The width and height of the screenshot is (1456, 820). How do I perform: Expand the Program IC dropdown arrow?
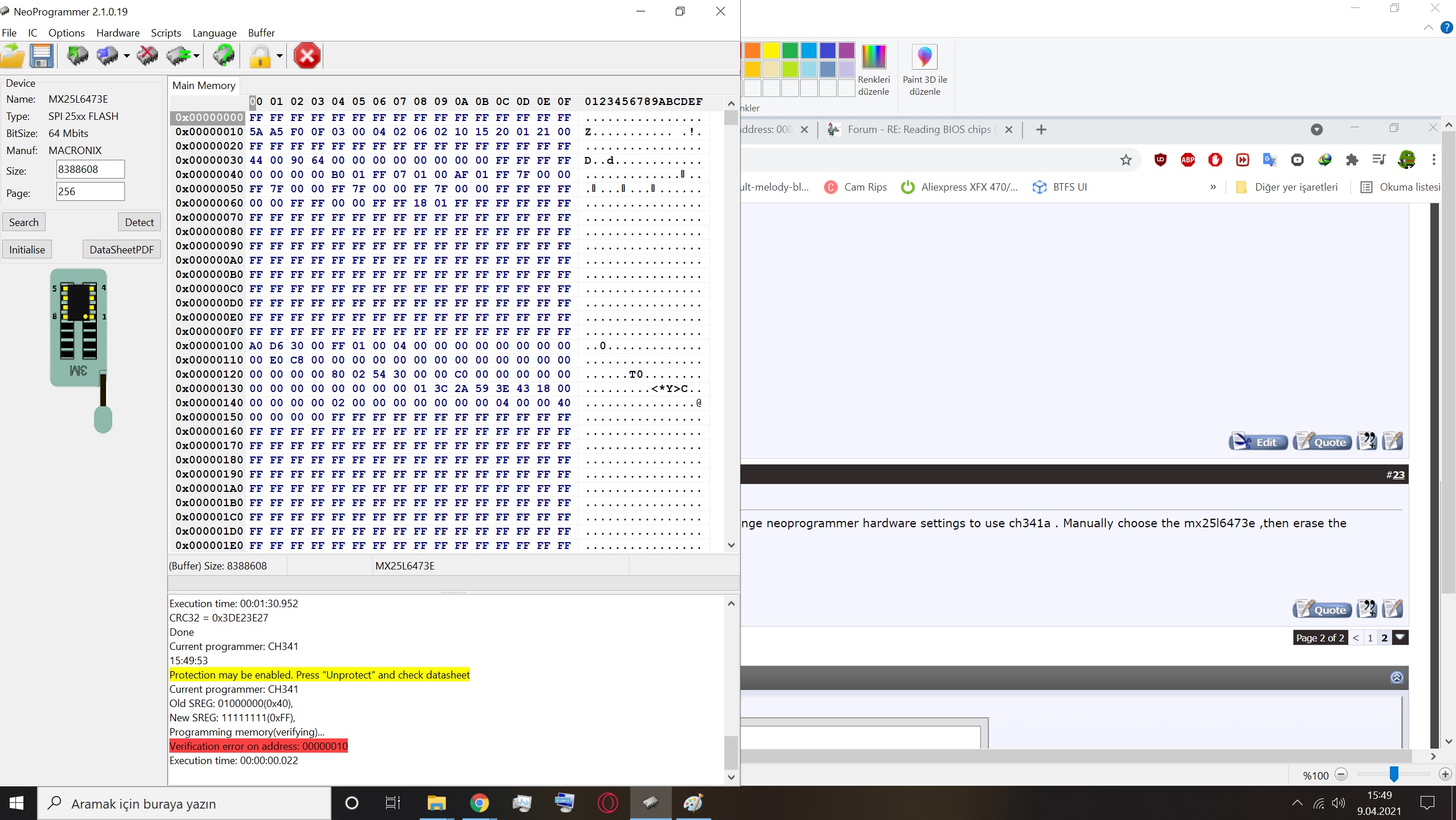point(127,56)
